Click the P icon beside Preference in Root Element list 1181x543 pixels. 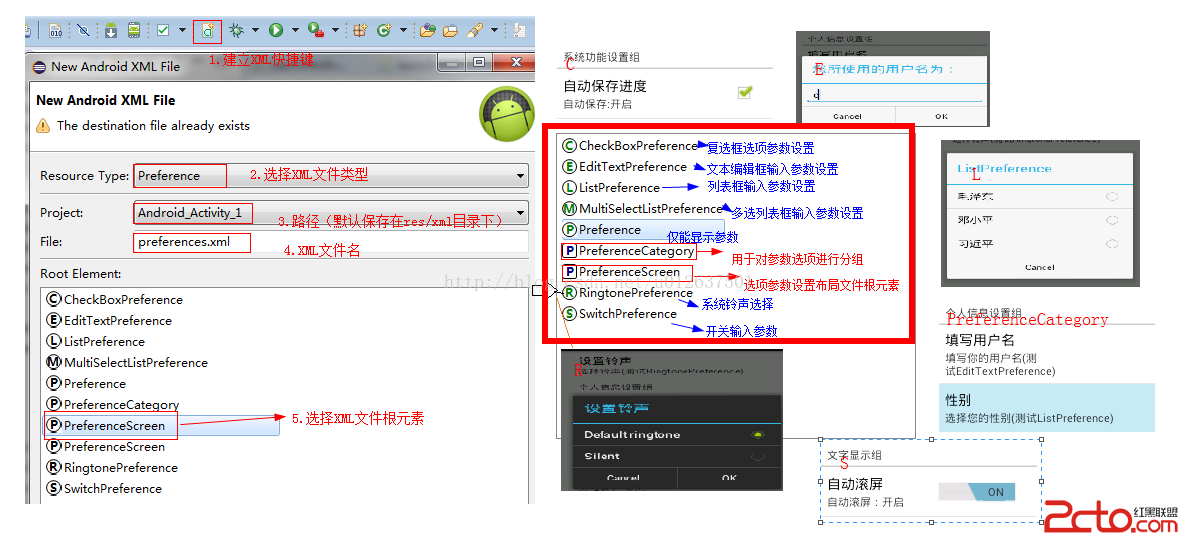pos(53,383)
